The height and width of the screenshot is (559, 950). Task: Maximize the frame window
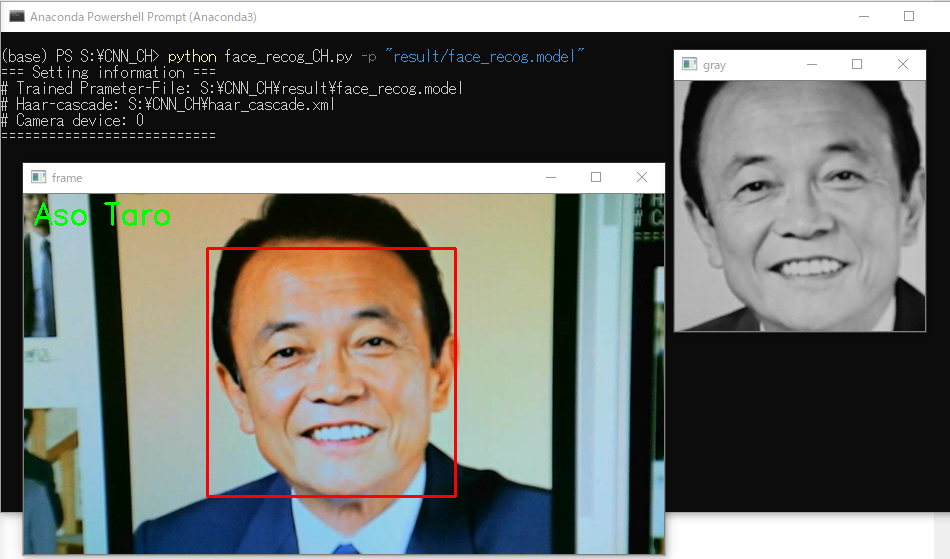(596, 177)
